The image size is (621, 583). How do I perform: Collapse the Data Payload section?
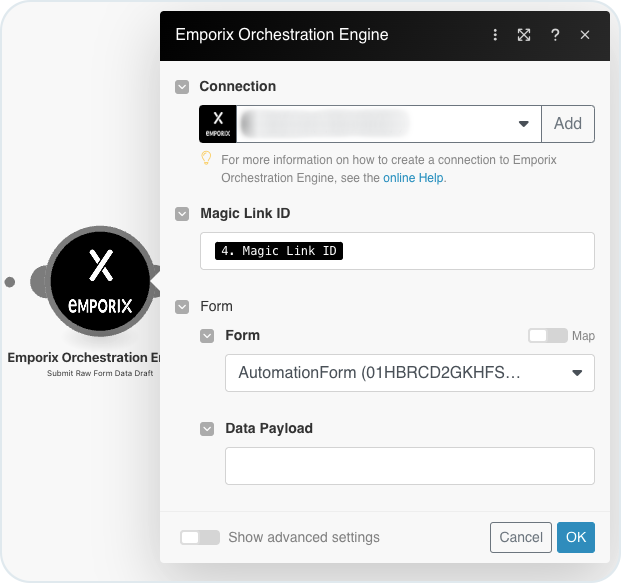click(x=207, y=429)
